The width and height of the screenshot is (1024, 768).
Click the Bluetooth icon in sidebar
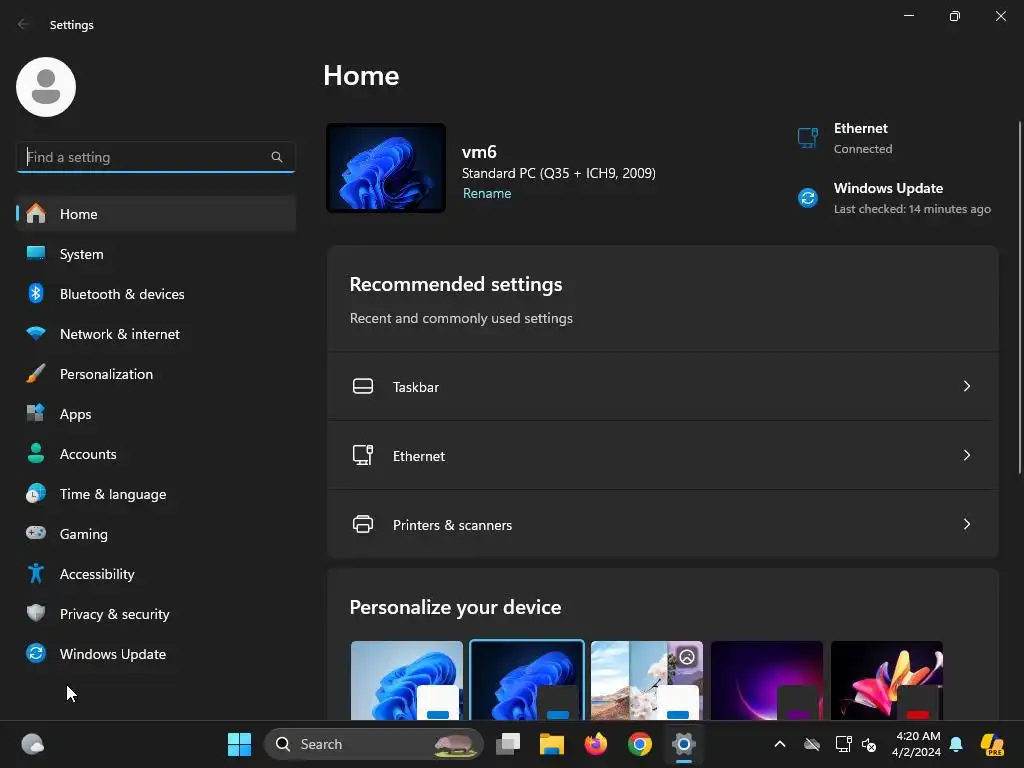pos(36,293)
